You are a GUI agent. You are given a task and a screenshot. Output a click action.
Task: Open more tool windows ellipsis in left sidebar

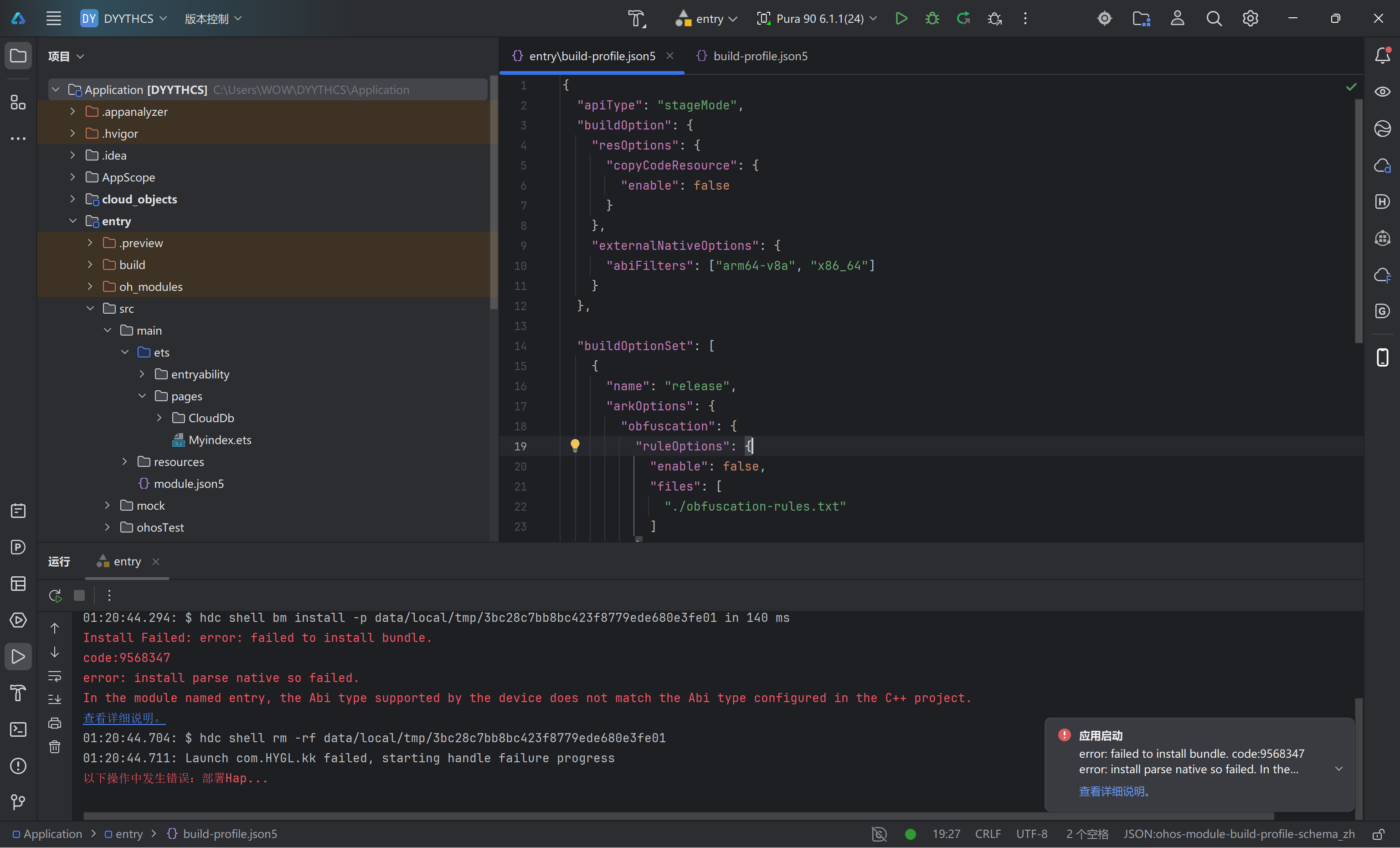(18, 139)
